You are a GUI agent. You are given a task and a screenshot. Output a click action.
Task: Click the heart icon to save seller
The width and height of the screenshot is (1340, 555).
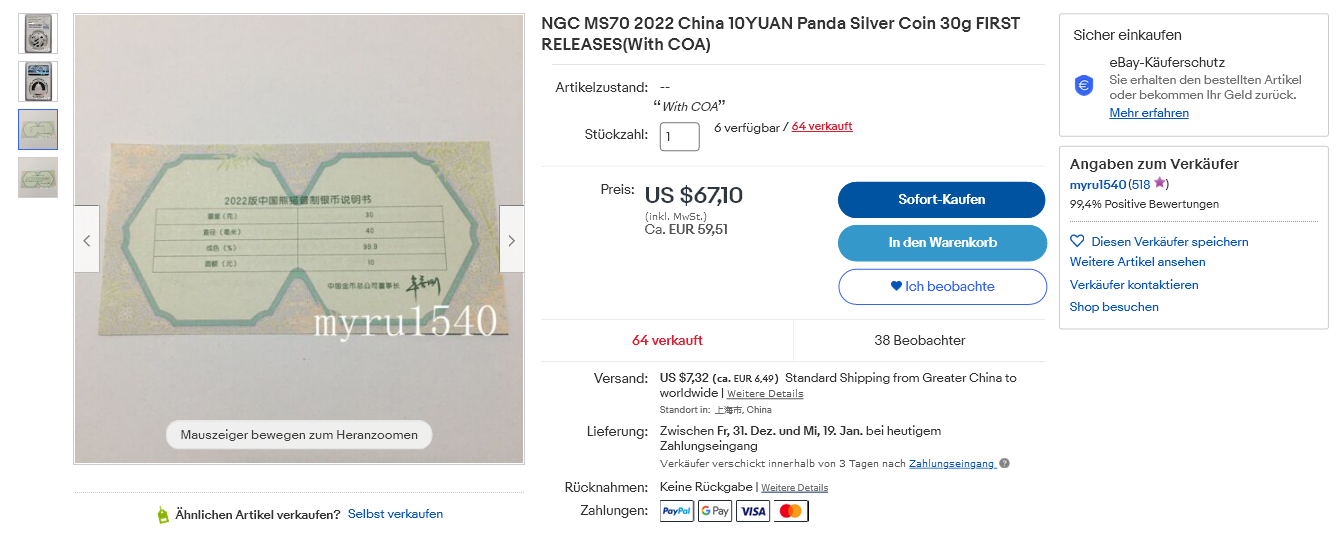(x=1077, y=241)
